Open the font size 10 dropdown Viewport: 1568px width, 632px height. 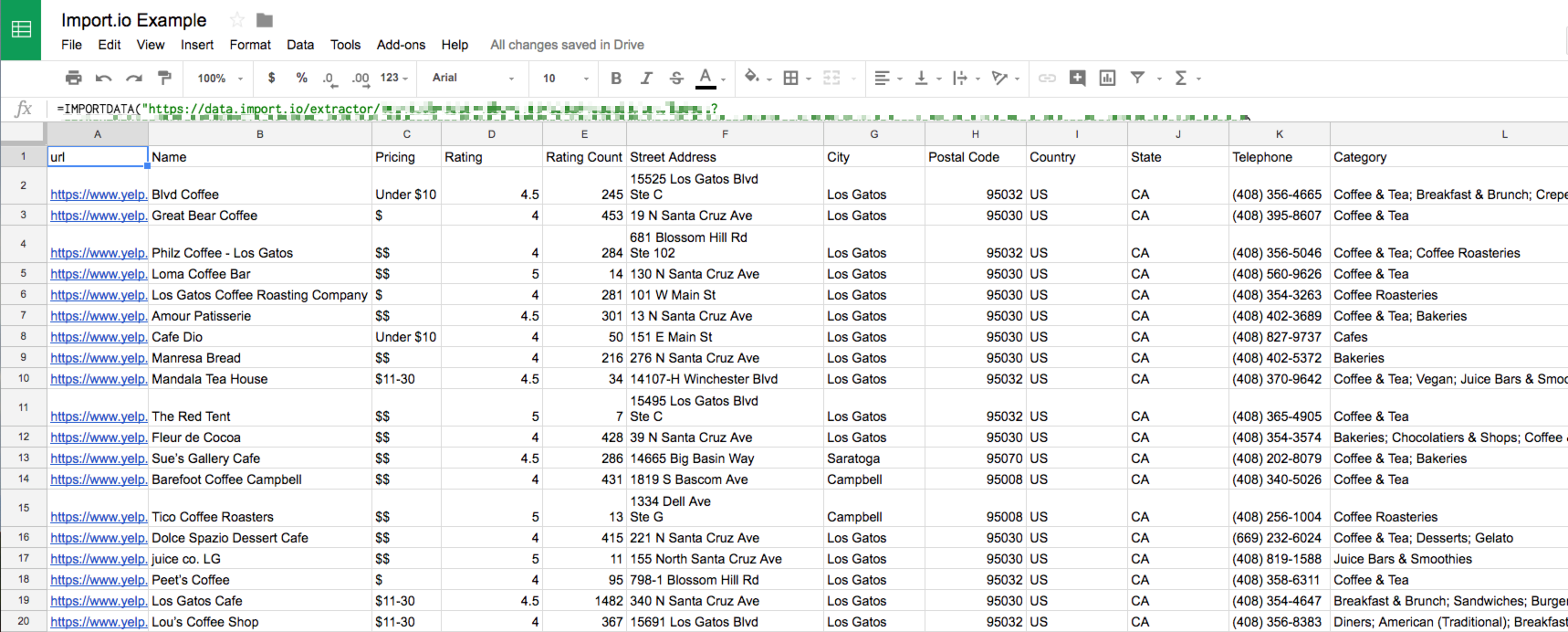click(x=566, y=79)
